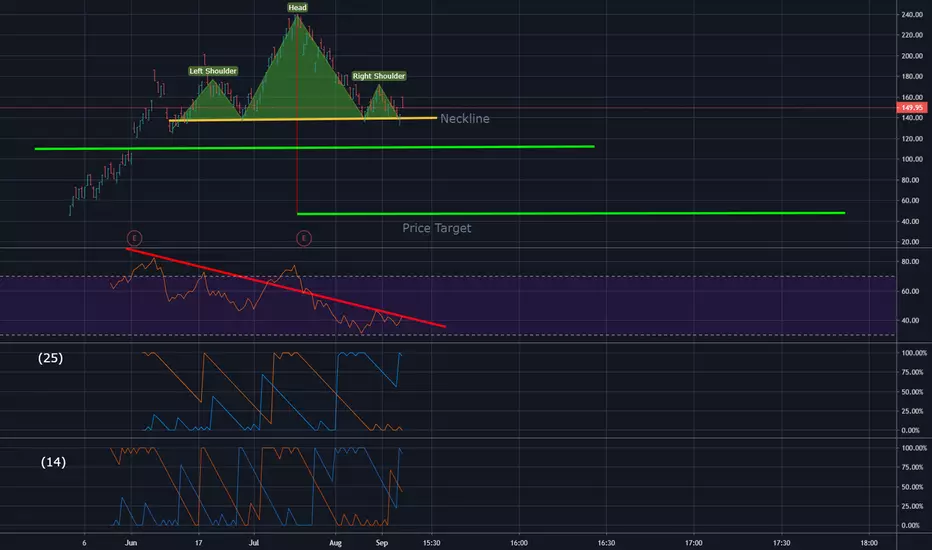Click the Aug date on time axis
The image size is (932, 550).
click(335, 543)
